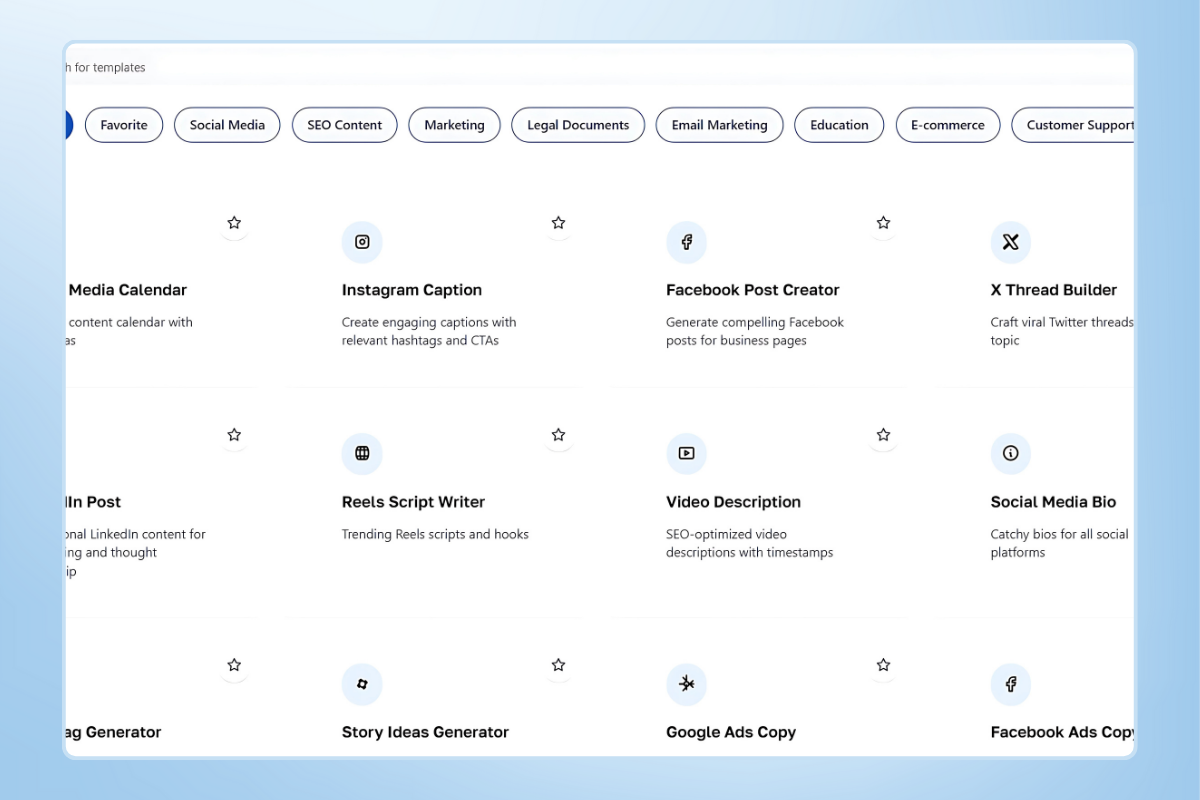Image resolution: width=1200 pixels, height=800 pixels.
Task: Filter by Email Marketing templates
Action: coord(719,124)
